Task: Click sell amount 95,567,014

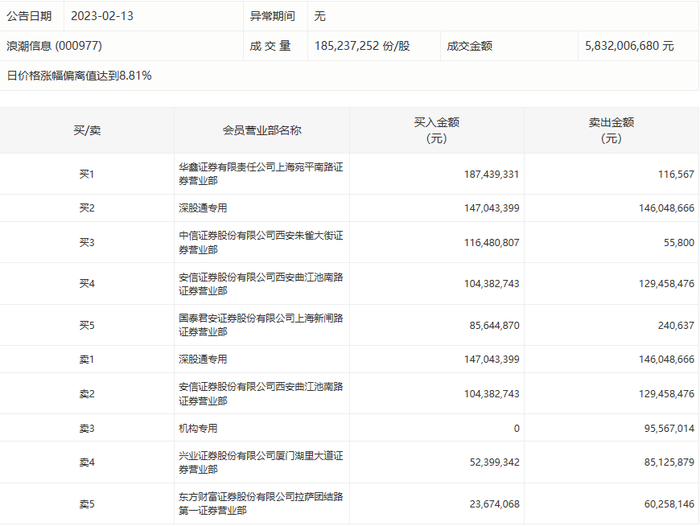Action: [669, 429]
